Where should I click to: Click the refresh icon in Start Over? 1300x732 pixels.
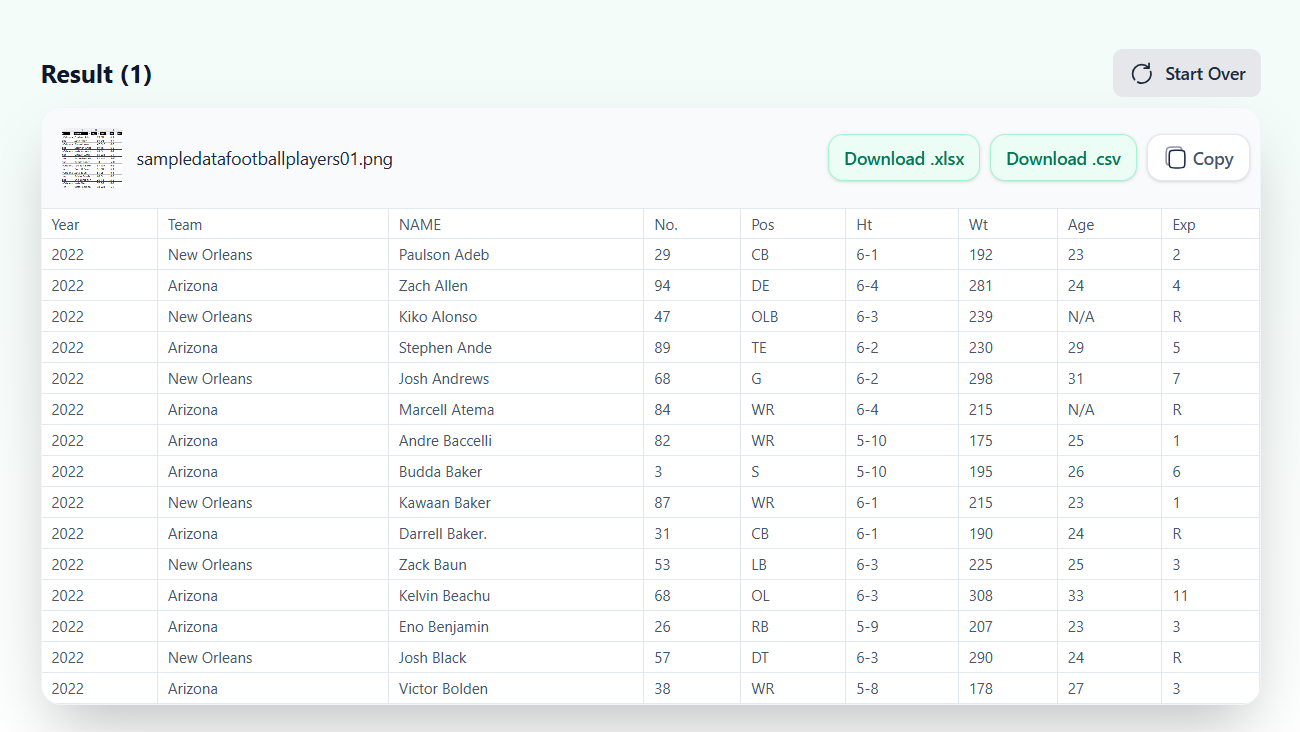(1142, 74)
